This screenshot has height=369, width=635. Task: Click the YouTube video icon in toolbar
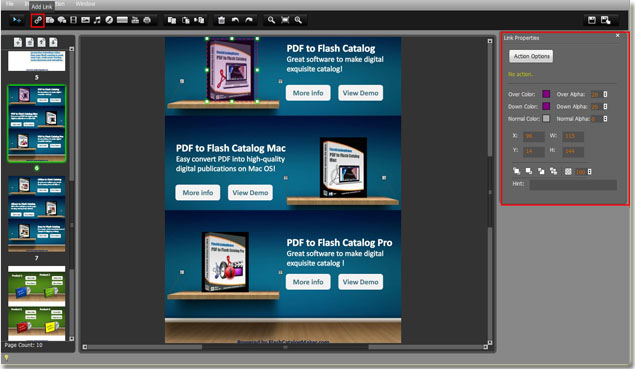[x=135, y=20]
